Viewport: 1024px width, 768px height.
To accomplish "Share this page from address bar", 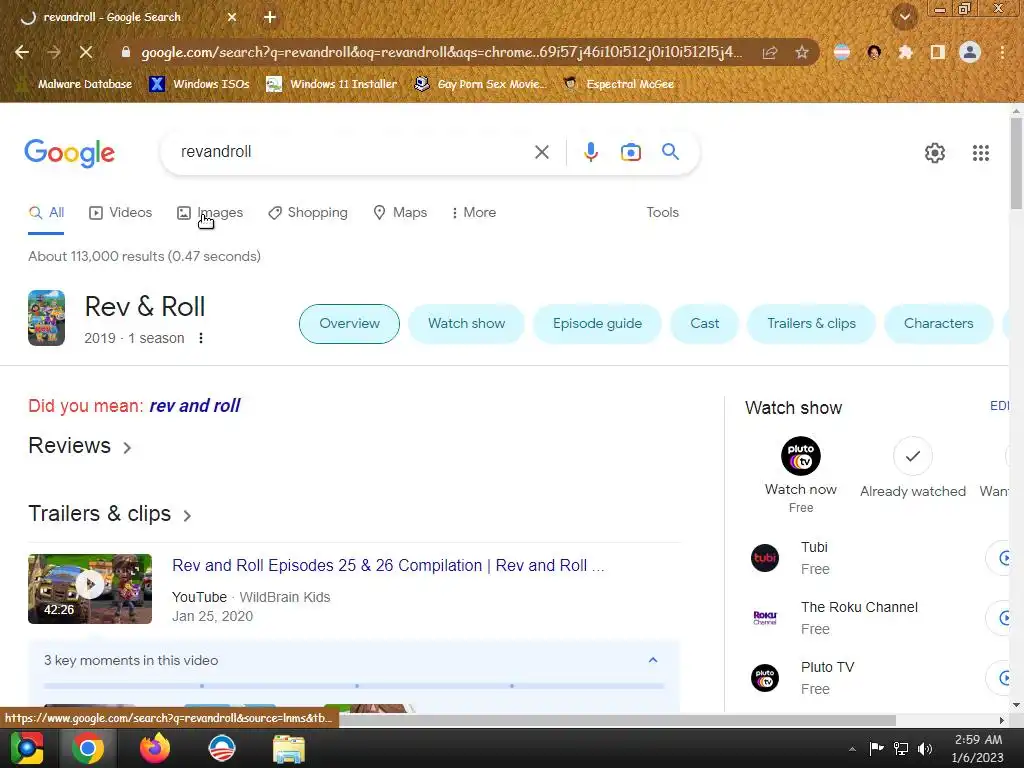I will (770, 52).
